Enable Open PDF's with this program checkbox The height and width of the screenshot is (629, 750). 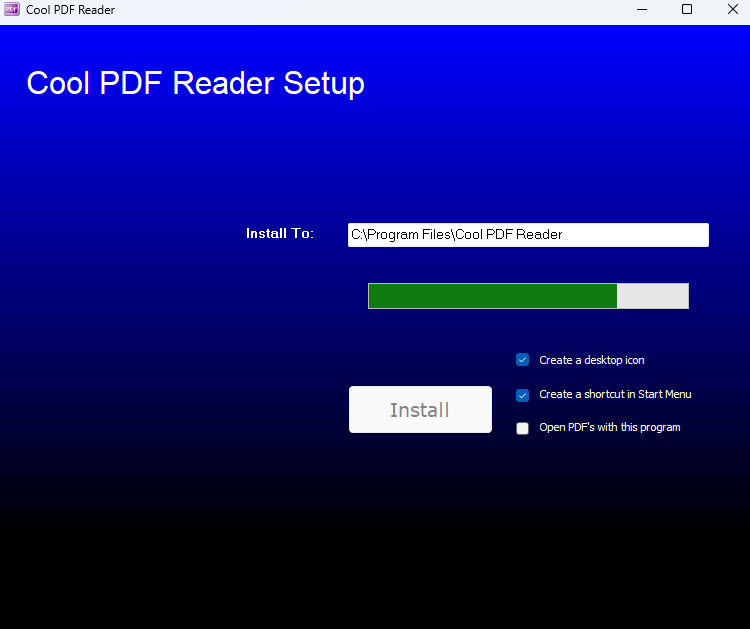point(522,428)
